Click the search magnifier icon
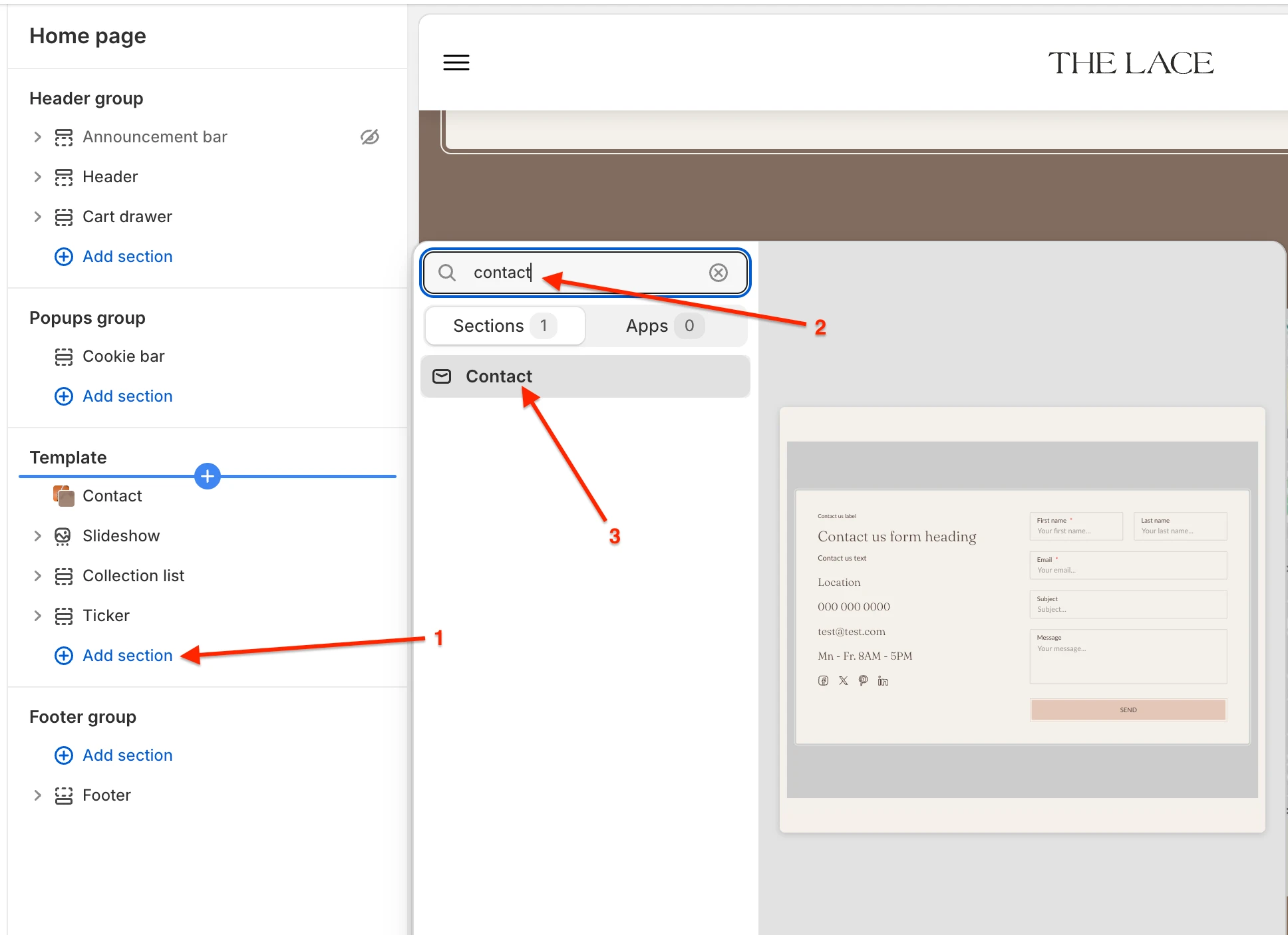 (x=447, y=273)
